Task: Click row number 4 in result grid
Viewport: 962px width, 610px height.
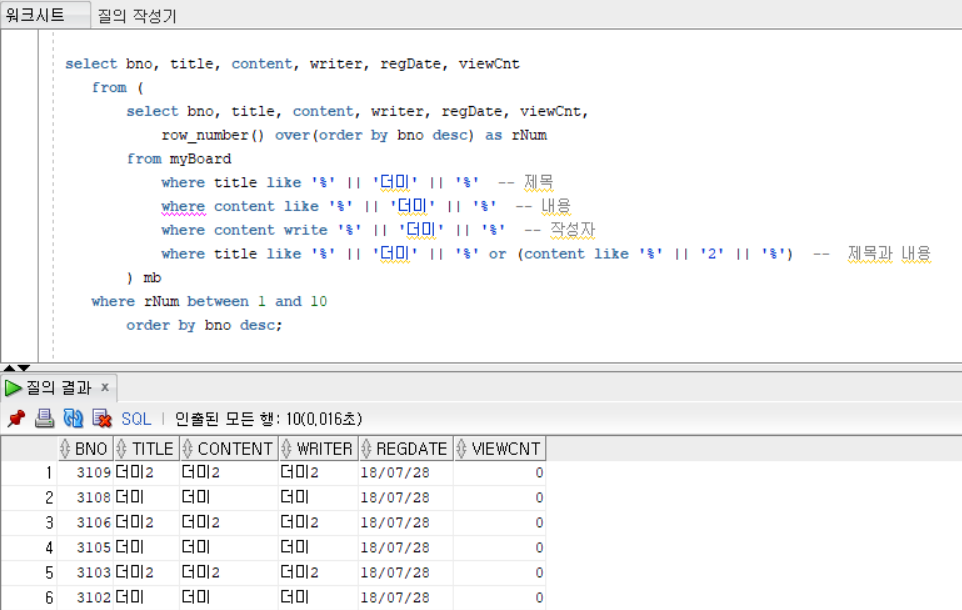Action: [29, 547]
